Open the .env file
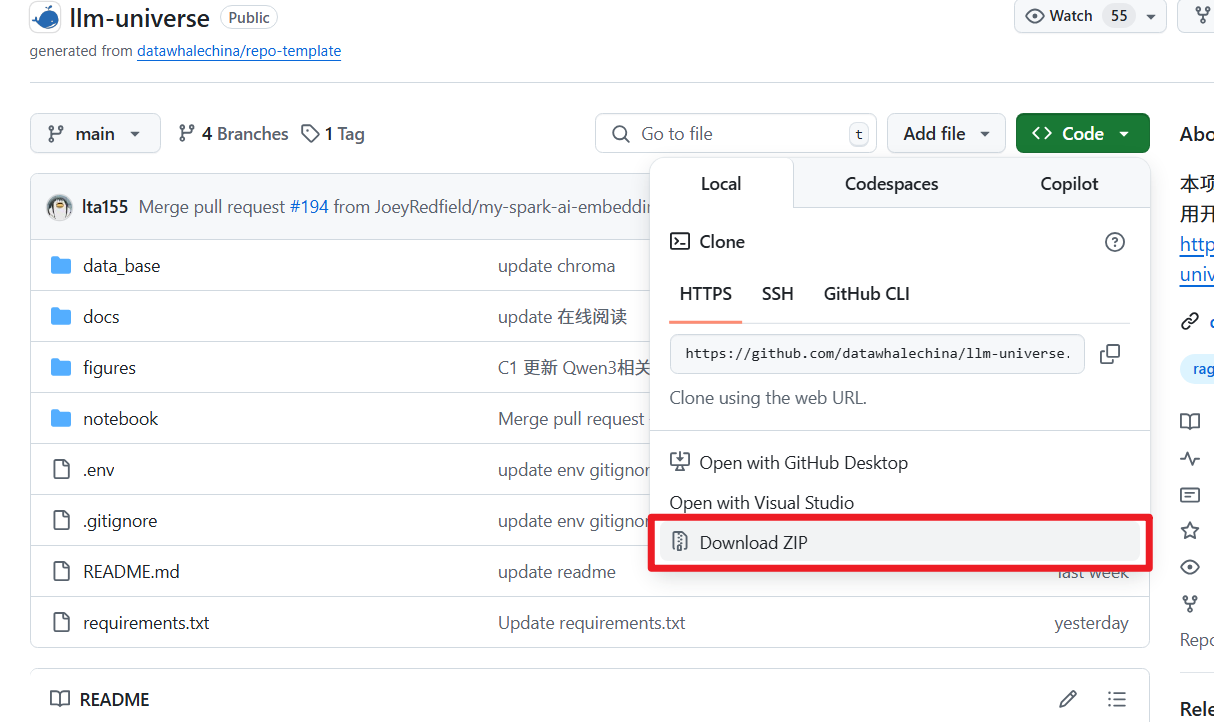1214x722 pixels. click(98, 469)
